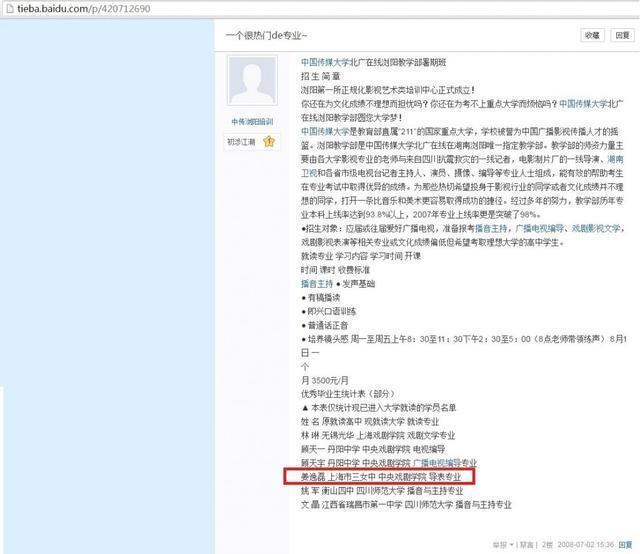Click the row 姜逸磊 上海市三女中 中央戏剧学院
Image resolution: width=640 pixels, height=554 pixels.
click(x=381, y=477)
